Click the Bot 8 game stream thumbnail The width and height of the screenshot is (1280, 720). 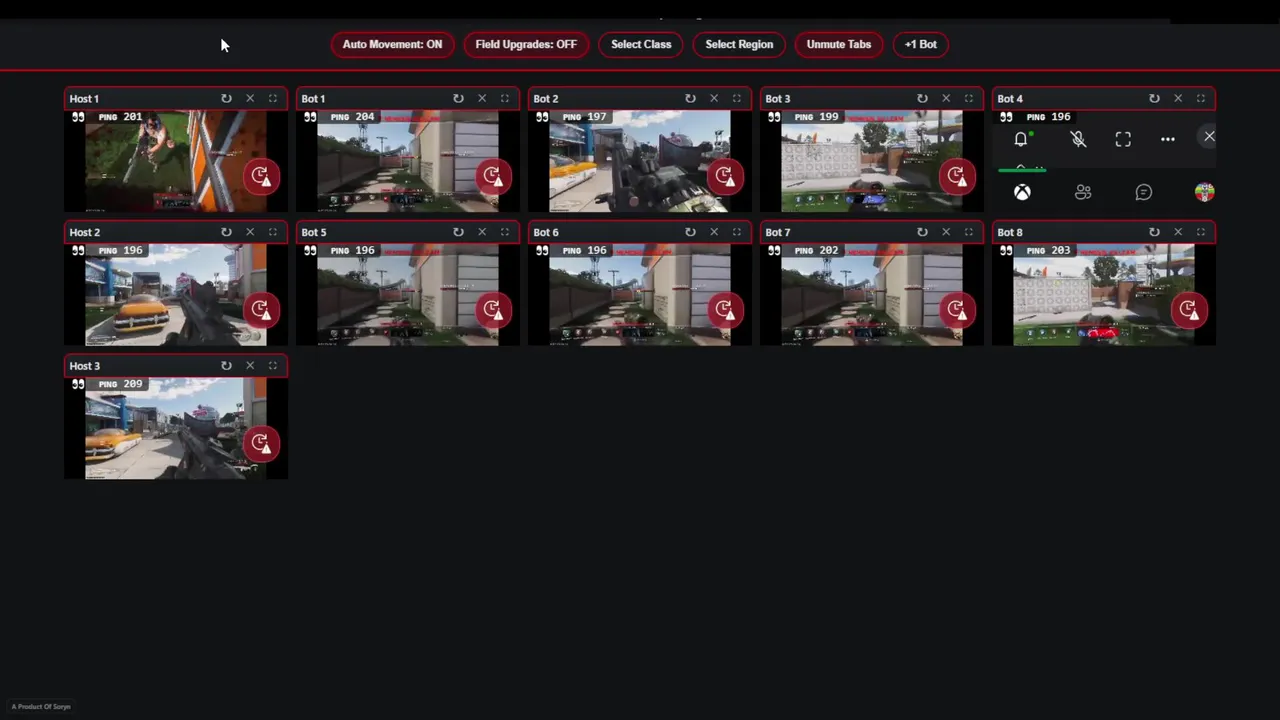point(1104,295)
